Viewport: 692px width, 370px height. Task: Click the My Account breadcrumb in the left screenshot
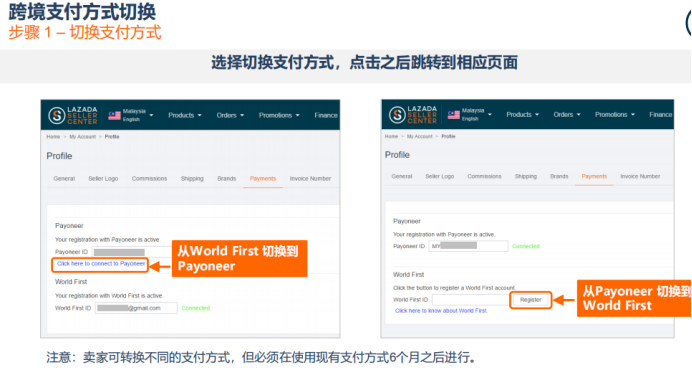point(82,137)
